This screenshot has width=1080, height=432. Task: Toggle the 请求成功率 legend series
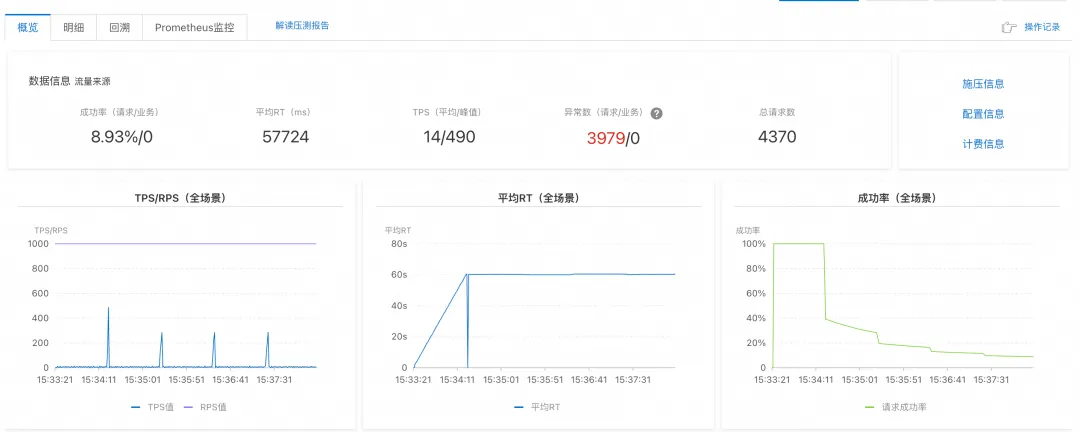pyautogui.click(x=902, y=407)
